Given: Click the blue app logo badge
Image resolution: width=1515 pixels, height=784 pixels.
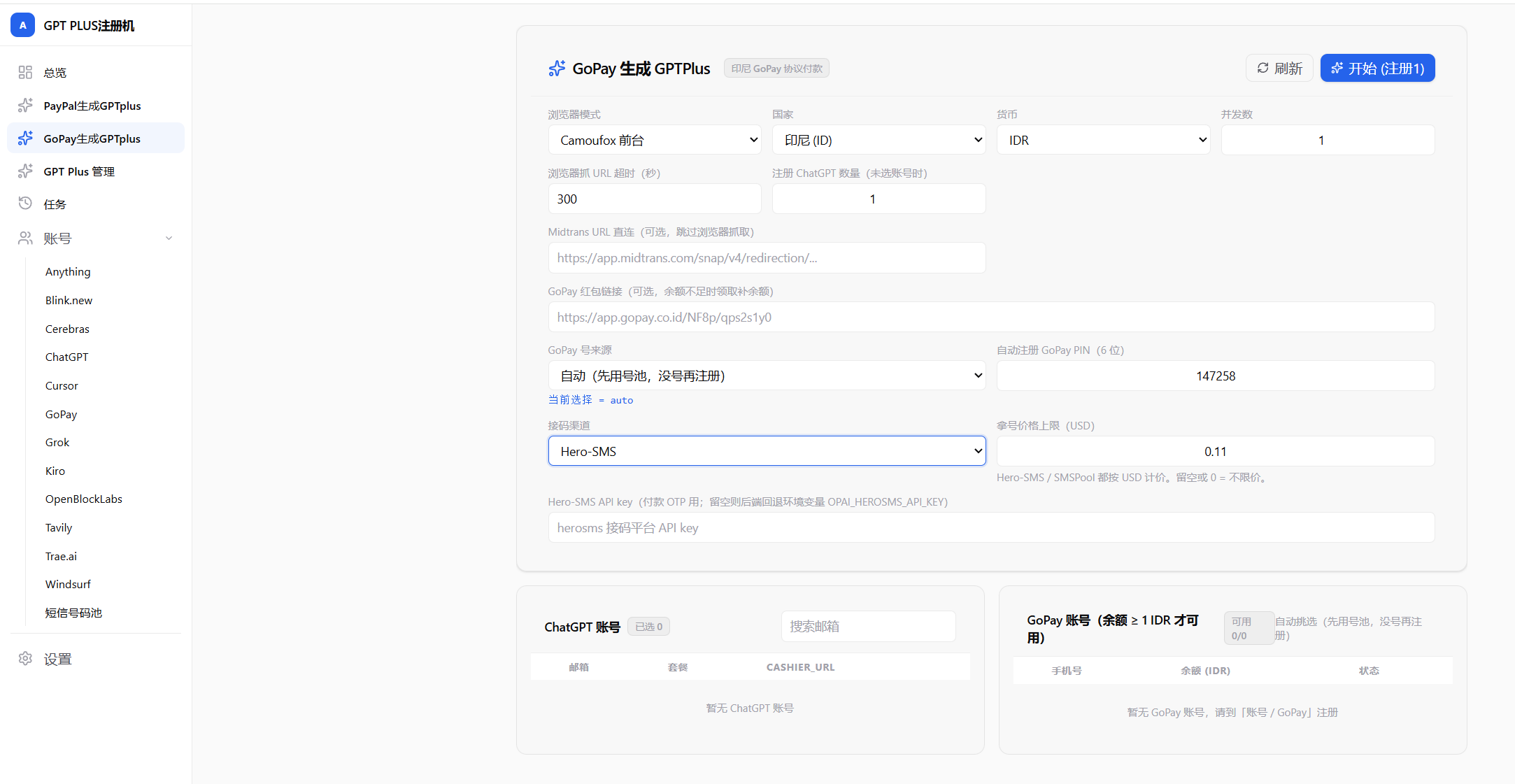Looking at the screenshot, I should coord(22,25).
